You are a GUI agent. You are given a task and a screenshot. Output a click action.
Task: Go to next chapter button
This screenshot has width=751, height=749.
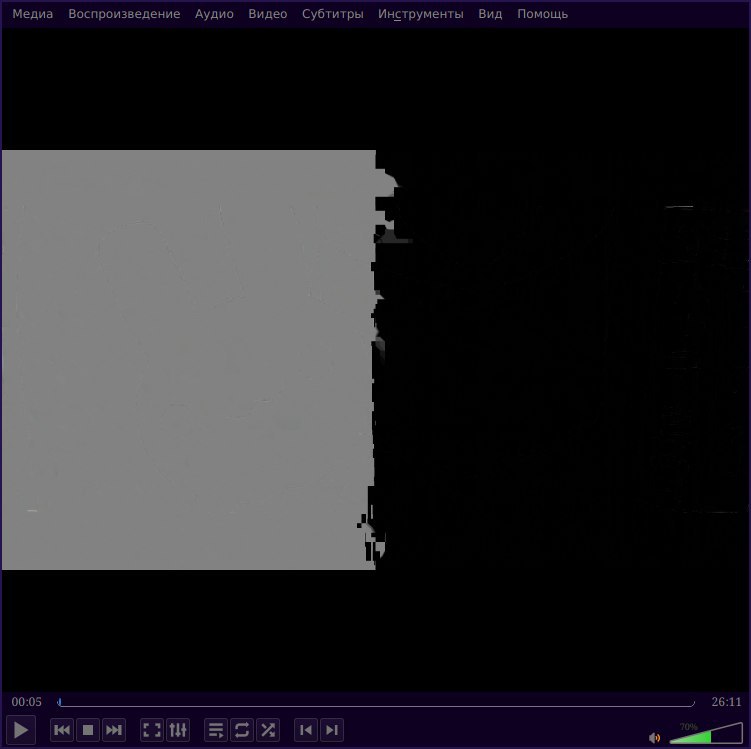[x=332, y=730]
